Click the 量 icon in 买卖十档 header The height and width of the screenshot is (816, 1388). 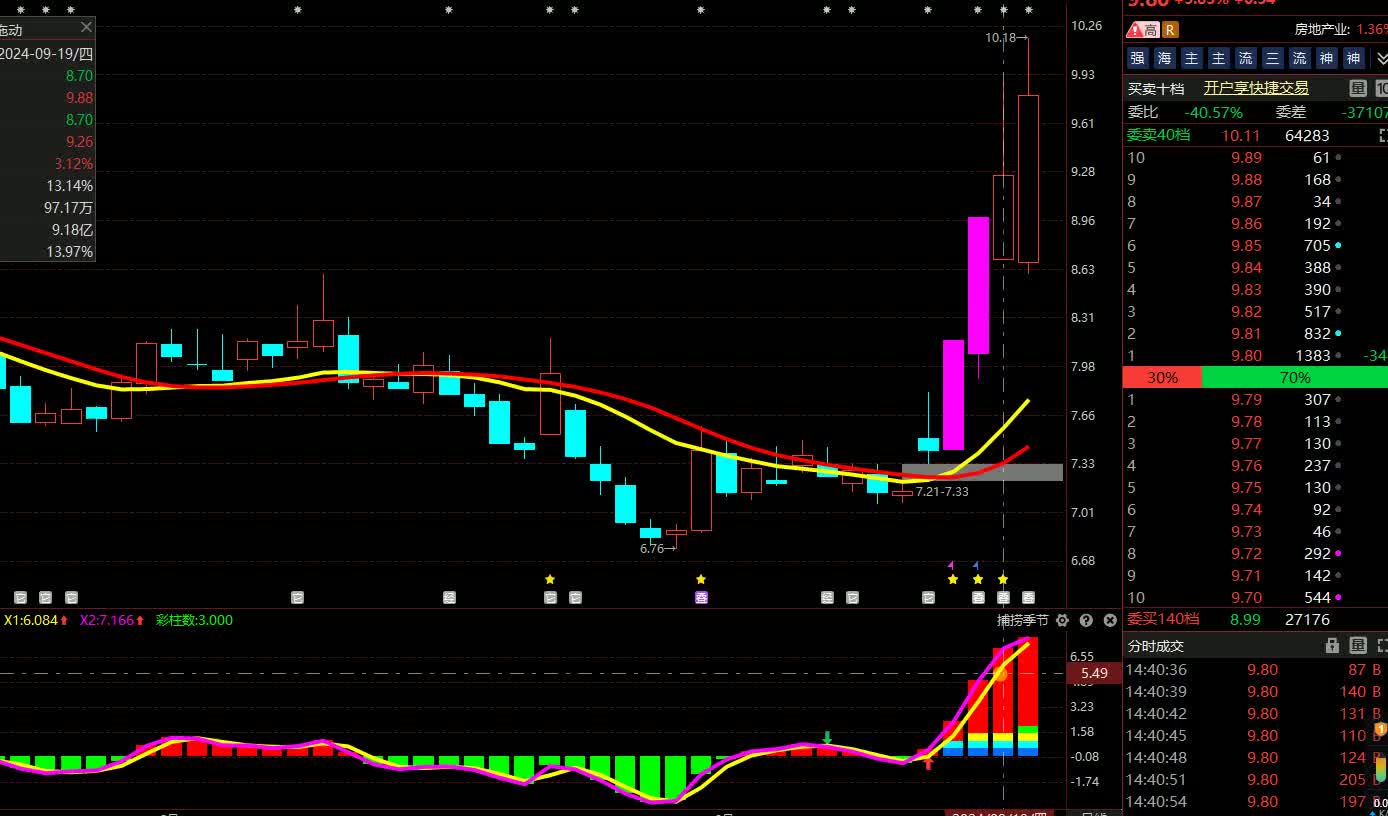(x=1358, y=88)
